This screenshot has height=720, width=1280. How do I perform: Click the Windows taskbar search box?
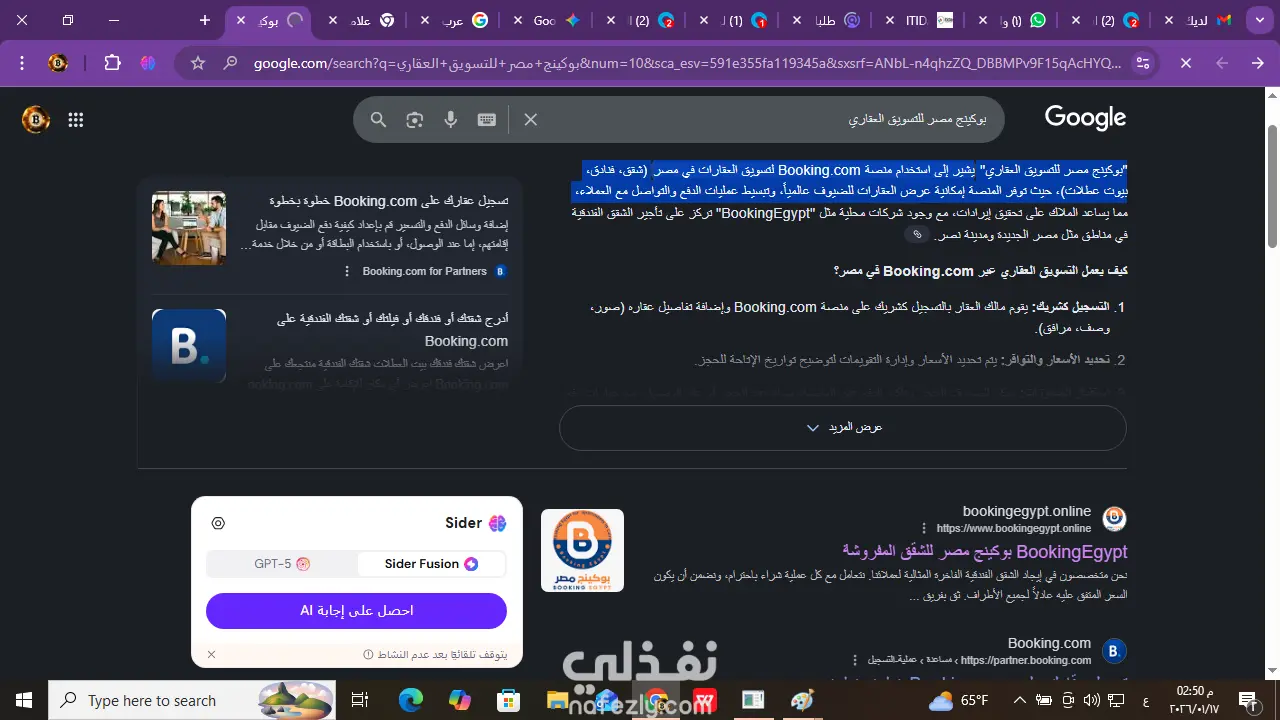coord(193,700)
